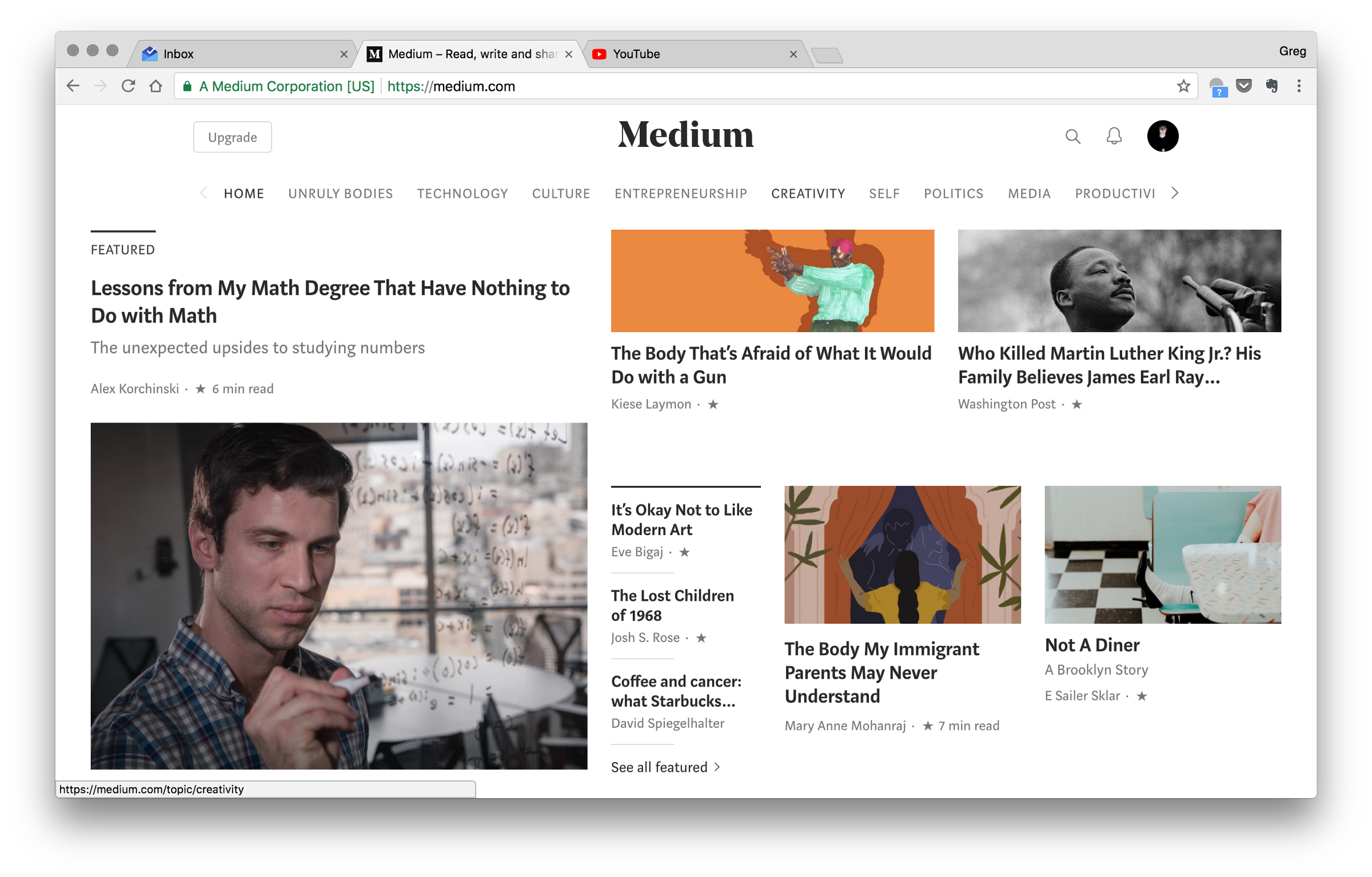Open Martin Luther King article thumbnail
Screen dimensions: 1372x877
tap(1119, 281)
